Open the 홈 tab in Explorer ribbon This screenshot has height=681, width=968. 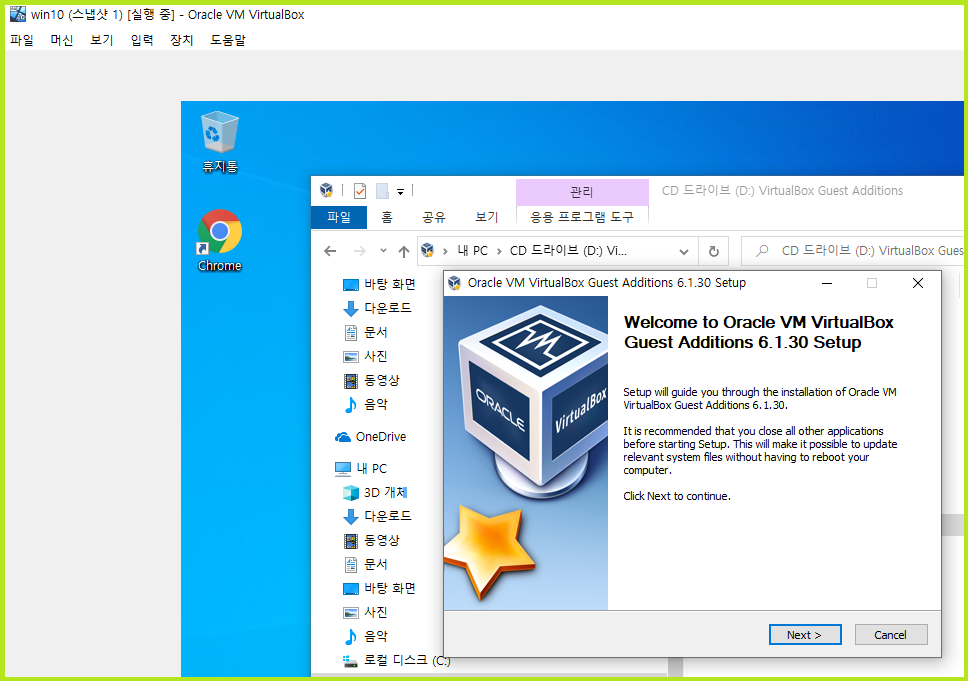386,217
